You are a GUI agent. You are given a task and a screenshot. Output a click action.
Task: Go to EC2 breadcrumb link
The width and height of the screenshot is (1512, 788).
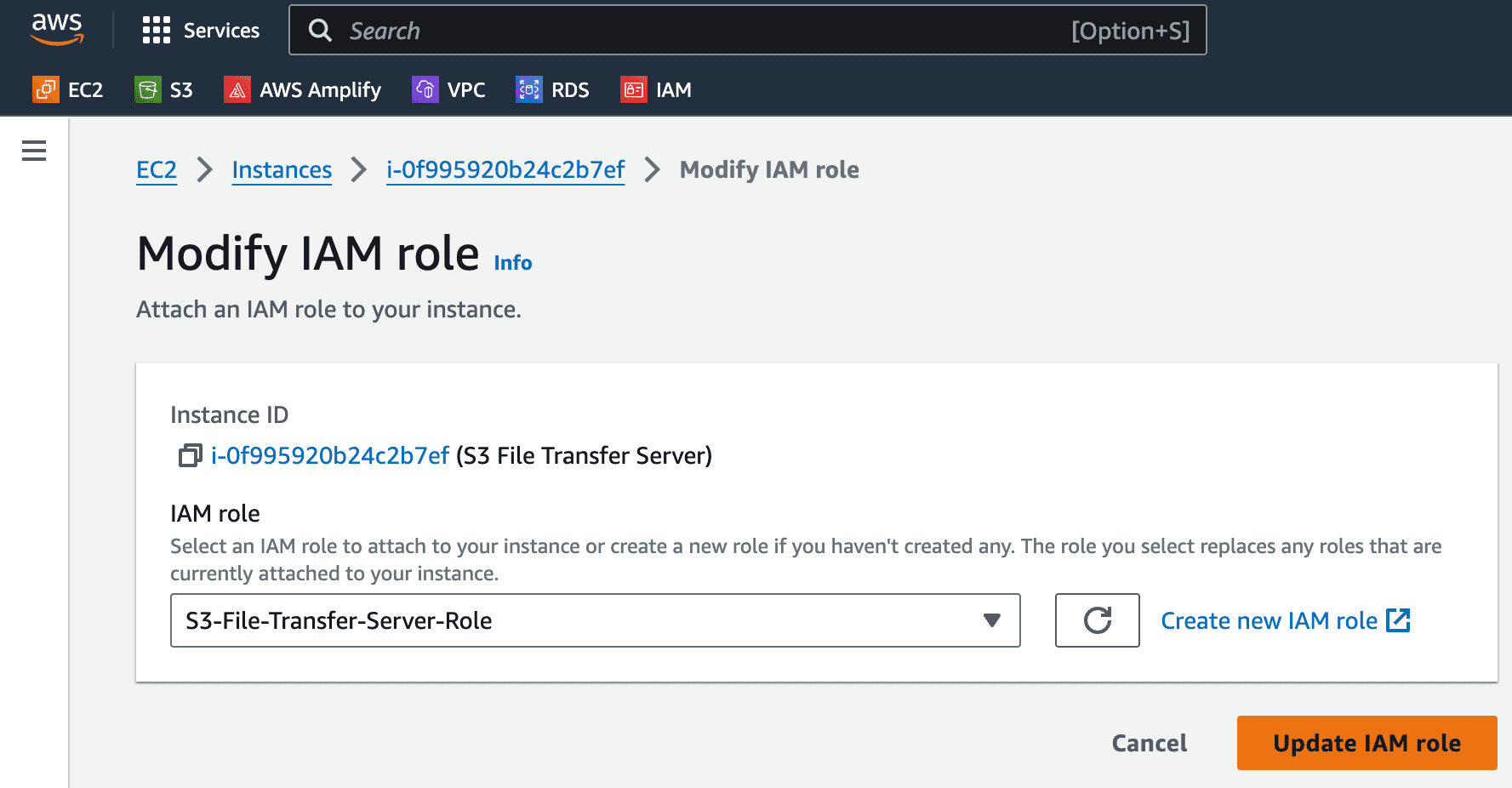click(x=157, y=170)
